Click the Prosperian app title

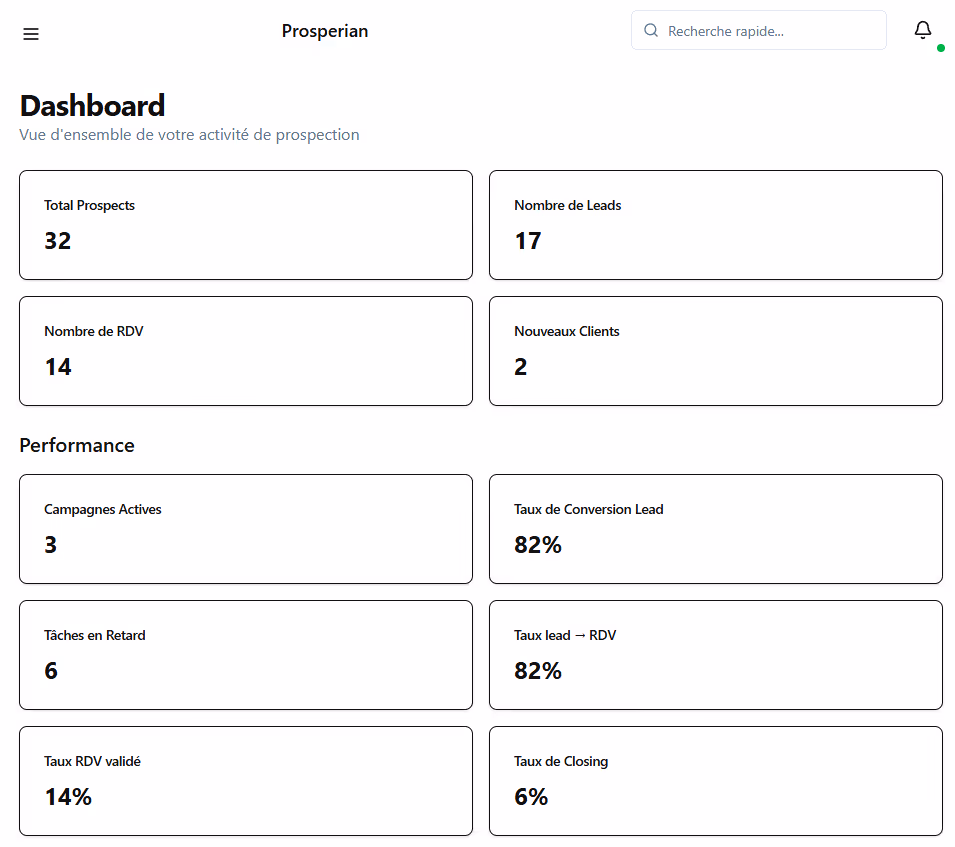[x=324, y=31]
